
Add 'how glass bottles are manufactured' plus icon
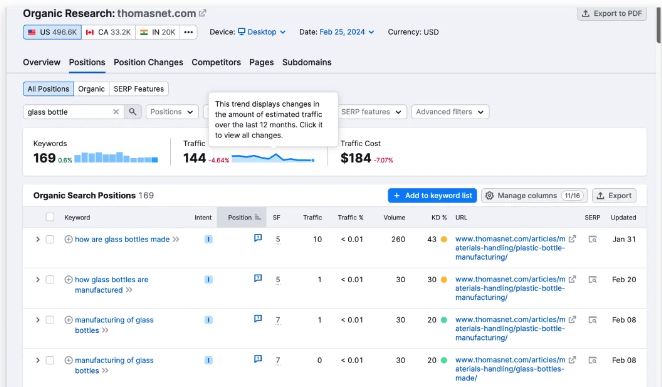[68, 279]
